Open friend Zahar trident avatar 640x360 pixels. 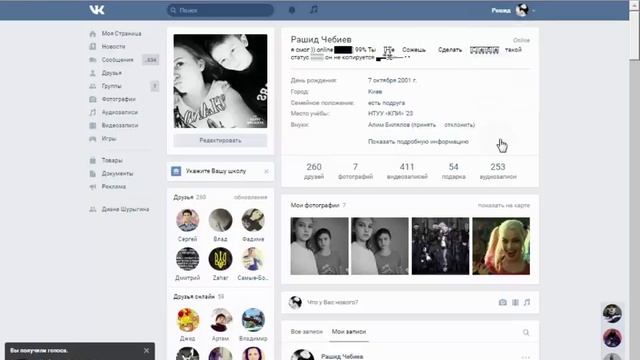[x=220, y=259]
